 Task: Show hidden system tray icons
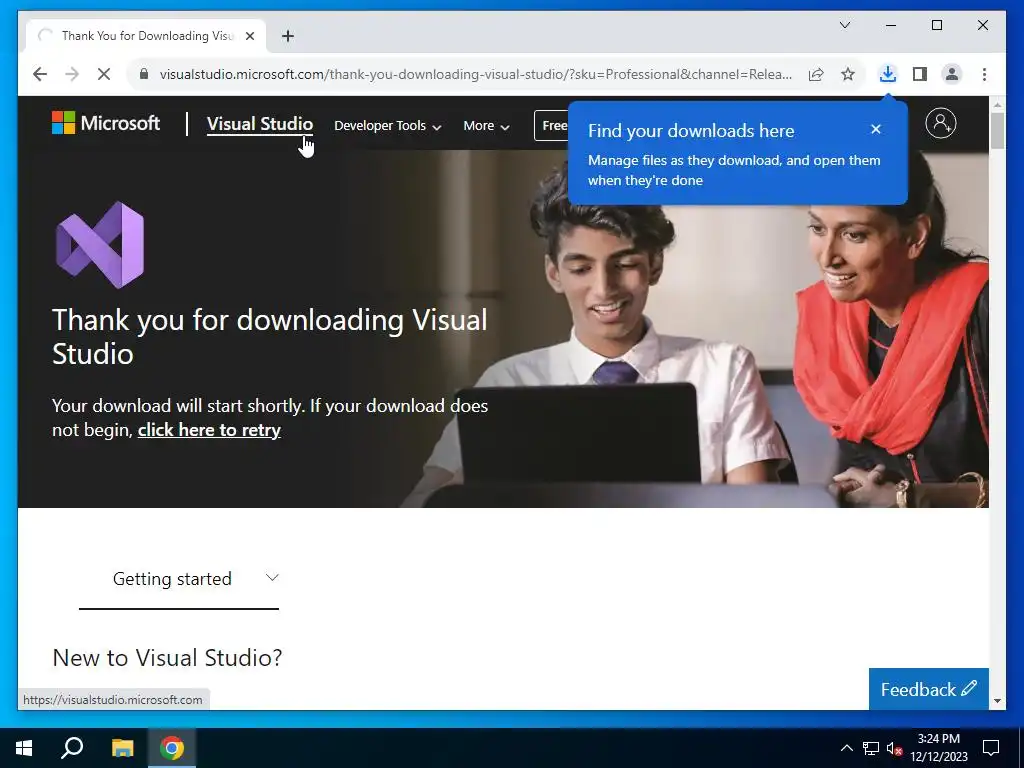click(846, 748)
